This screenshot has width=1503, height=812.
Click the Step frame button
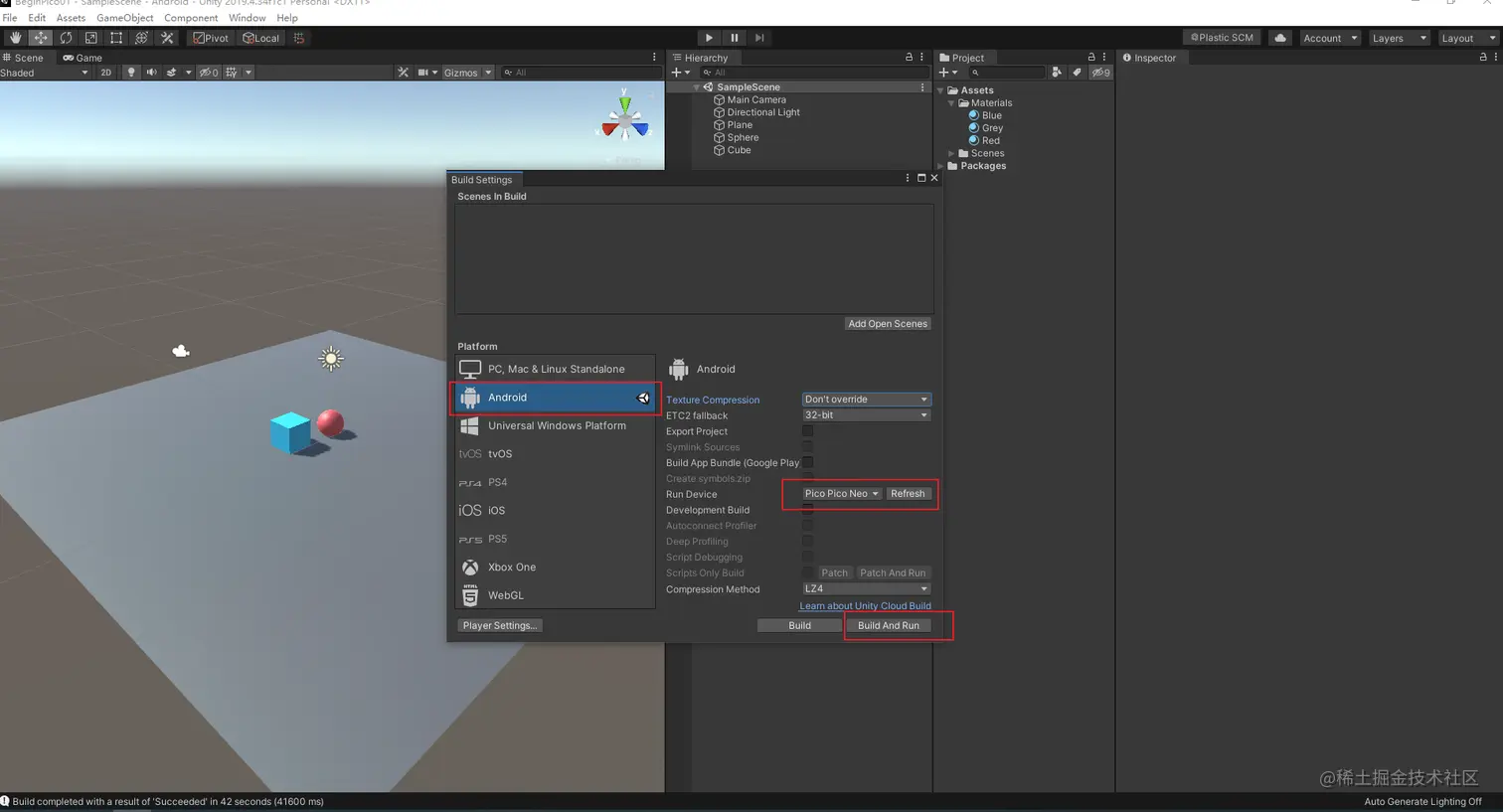(759, 38)
